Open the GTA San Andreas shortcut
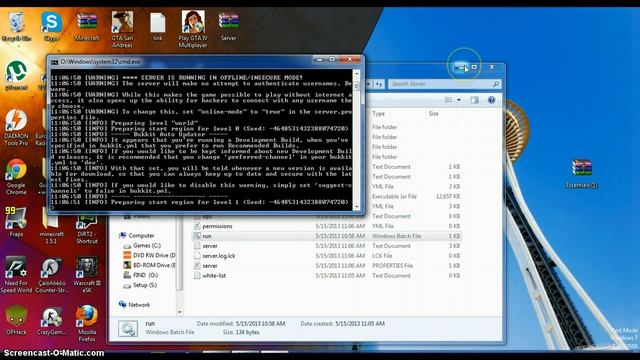Viewport: 640px width, 360px height. 122,29
